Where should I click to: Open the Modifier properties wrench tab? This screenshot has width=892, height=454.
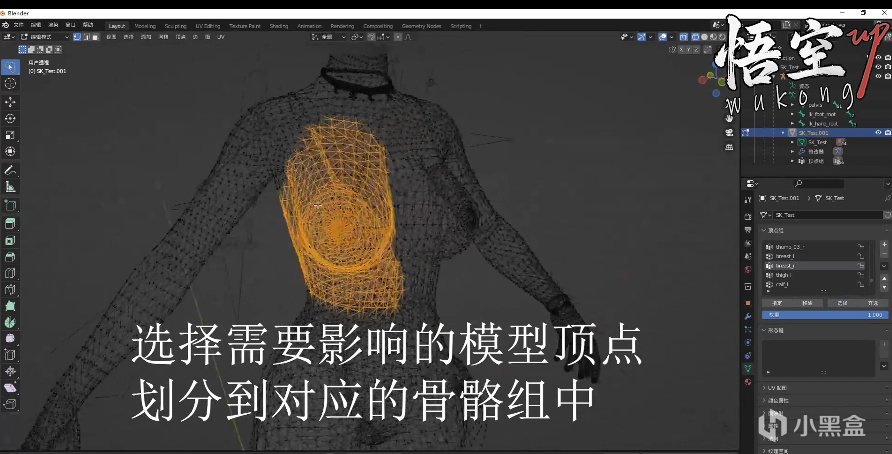tap(748, 316)
